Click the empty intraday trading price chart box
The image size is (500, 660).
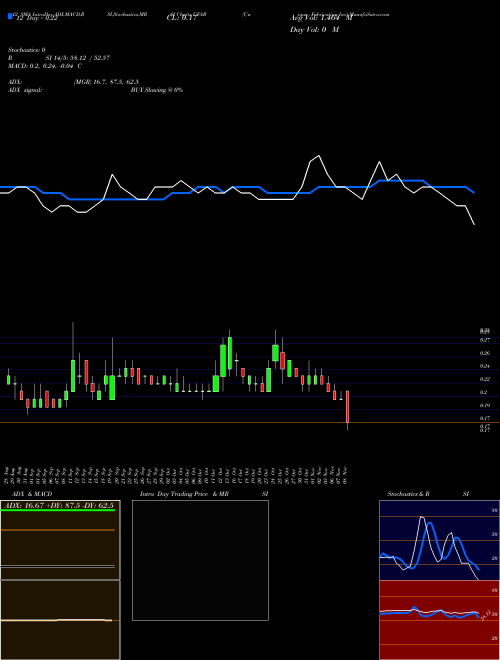point(200,560)
